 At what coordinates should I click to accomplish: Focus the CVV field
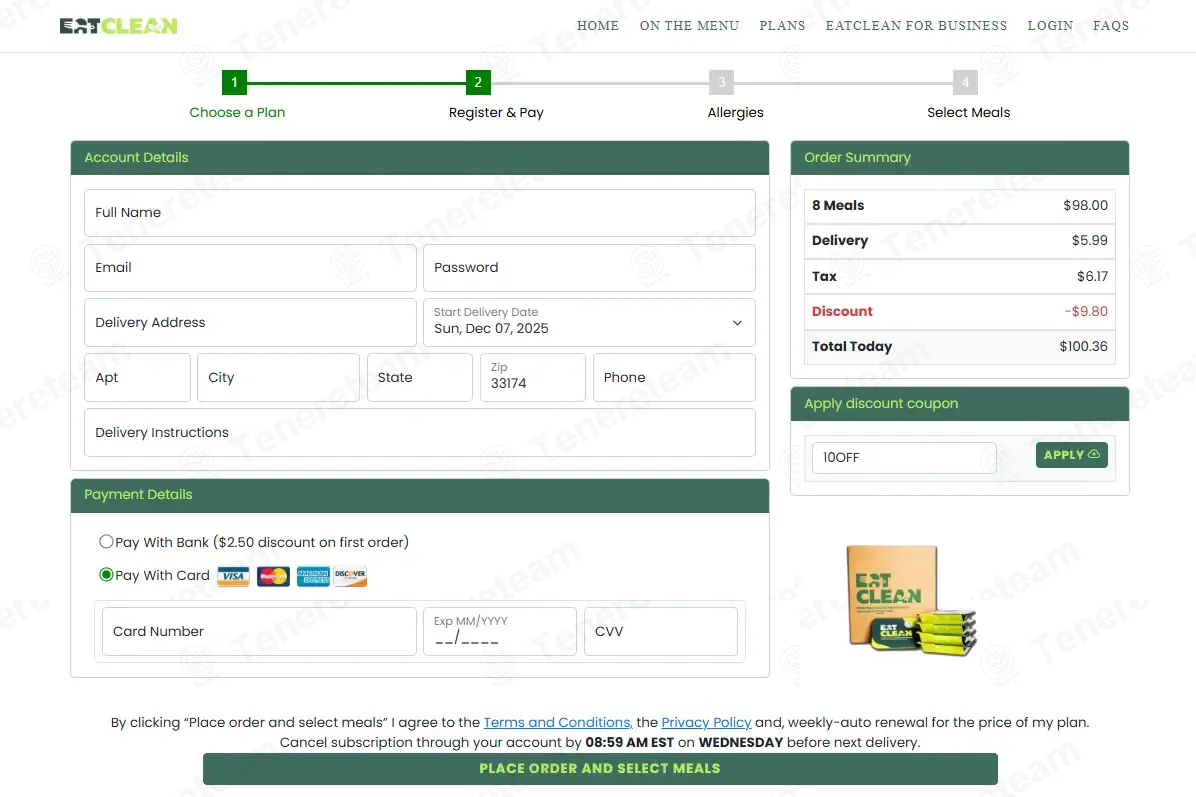pyautogui.click(x=661, y=631)
